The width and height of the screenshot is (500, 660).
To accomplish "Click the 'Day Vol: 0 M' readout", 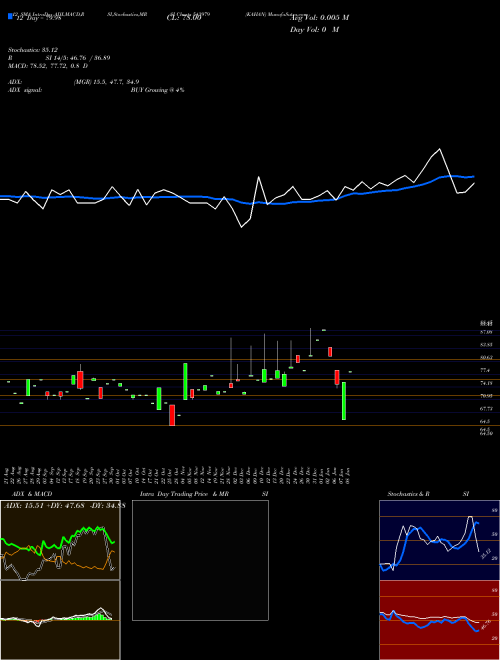I will tap(315, 30).
